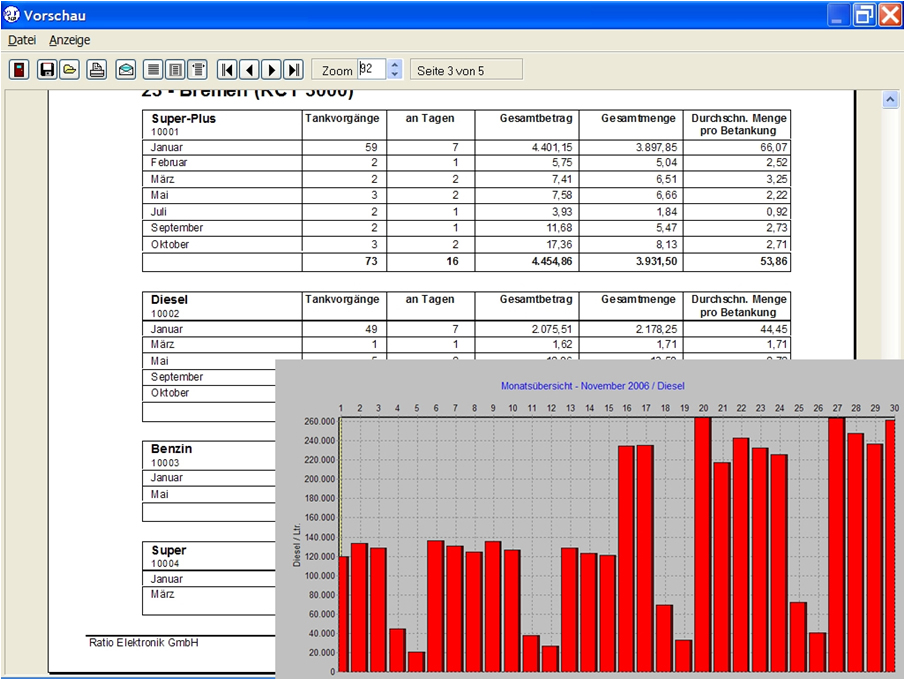Jump to the last page

(293, 69)
